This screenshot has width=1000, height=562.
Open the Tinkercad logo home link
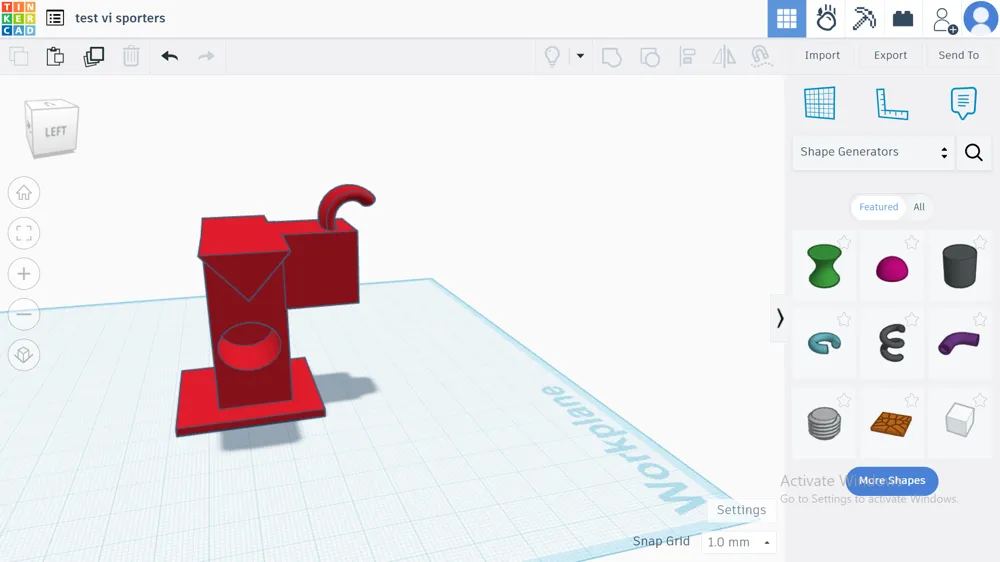[x=18, y=18]
